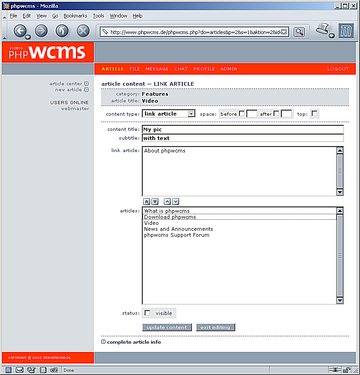The height and width of the screenshot is (375, 360).
Task: Enable the space before checkbox
Action: 242,114
